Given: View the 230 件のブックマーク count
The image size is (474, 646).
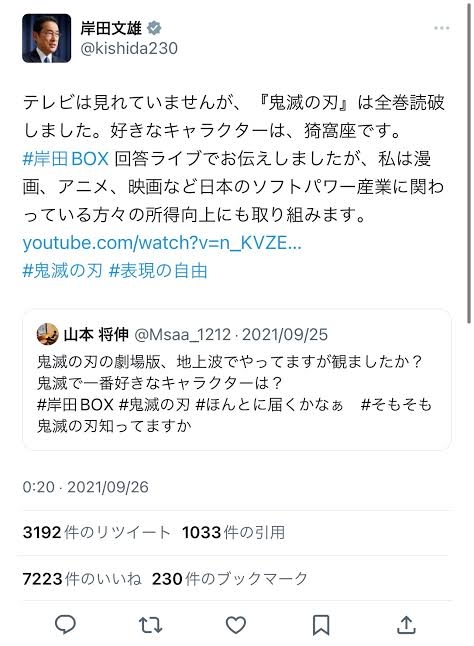Looking at the screenshot, I should [230, 579].
